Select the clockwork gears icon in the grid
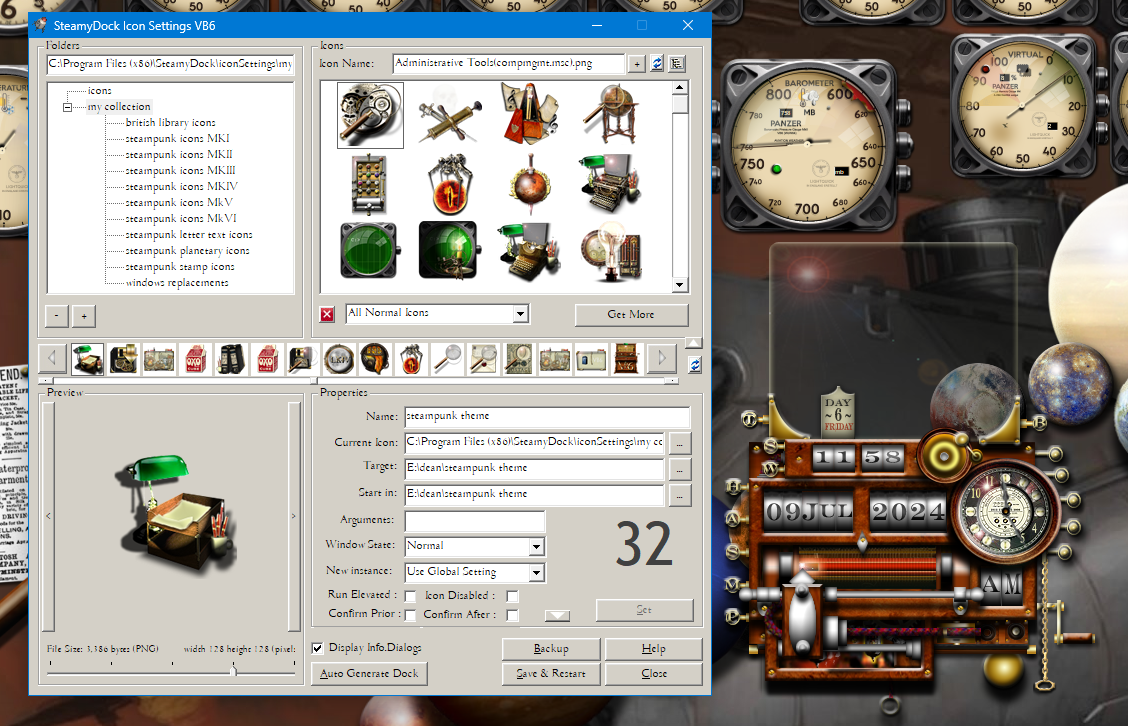The height and width of the screenshot is (726, 1128). coord(370,114)
